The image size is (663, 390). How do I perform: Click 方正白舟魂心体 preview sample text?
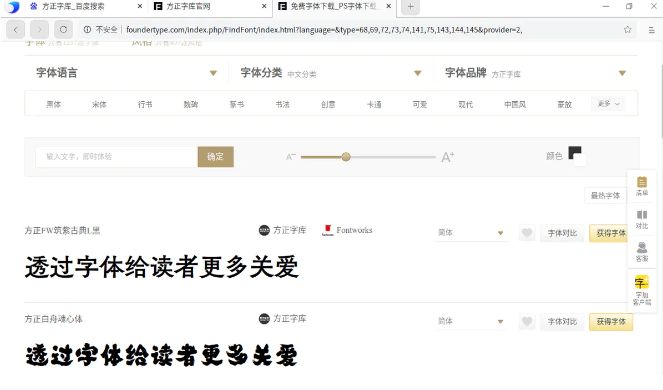coord(162,355)
